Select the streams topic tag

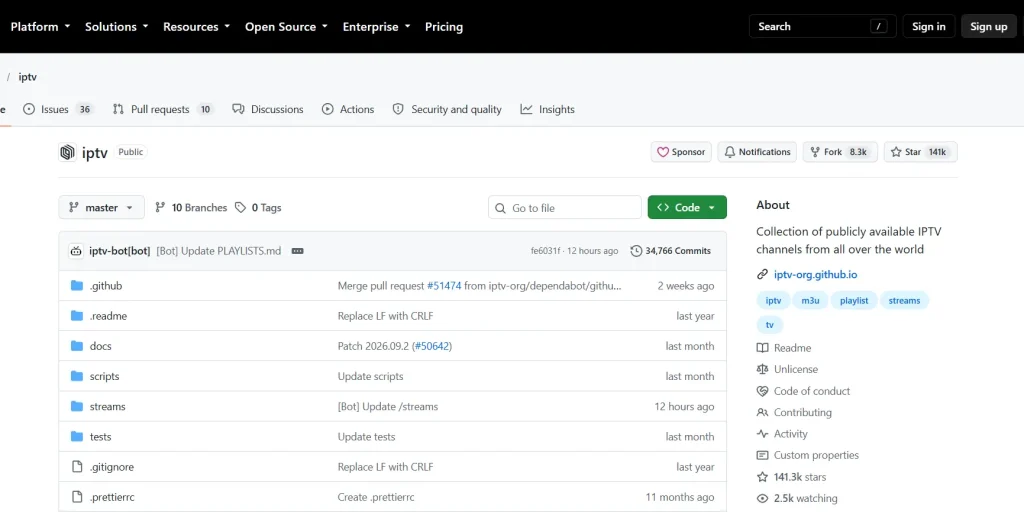(904, 301)
